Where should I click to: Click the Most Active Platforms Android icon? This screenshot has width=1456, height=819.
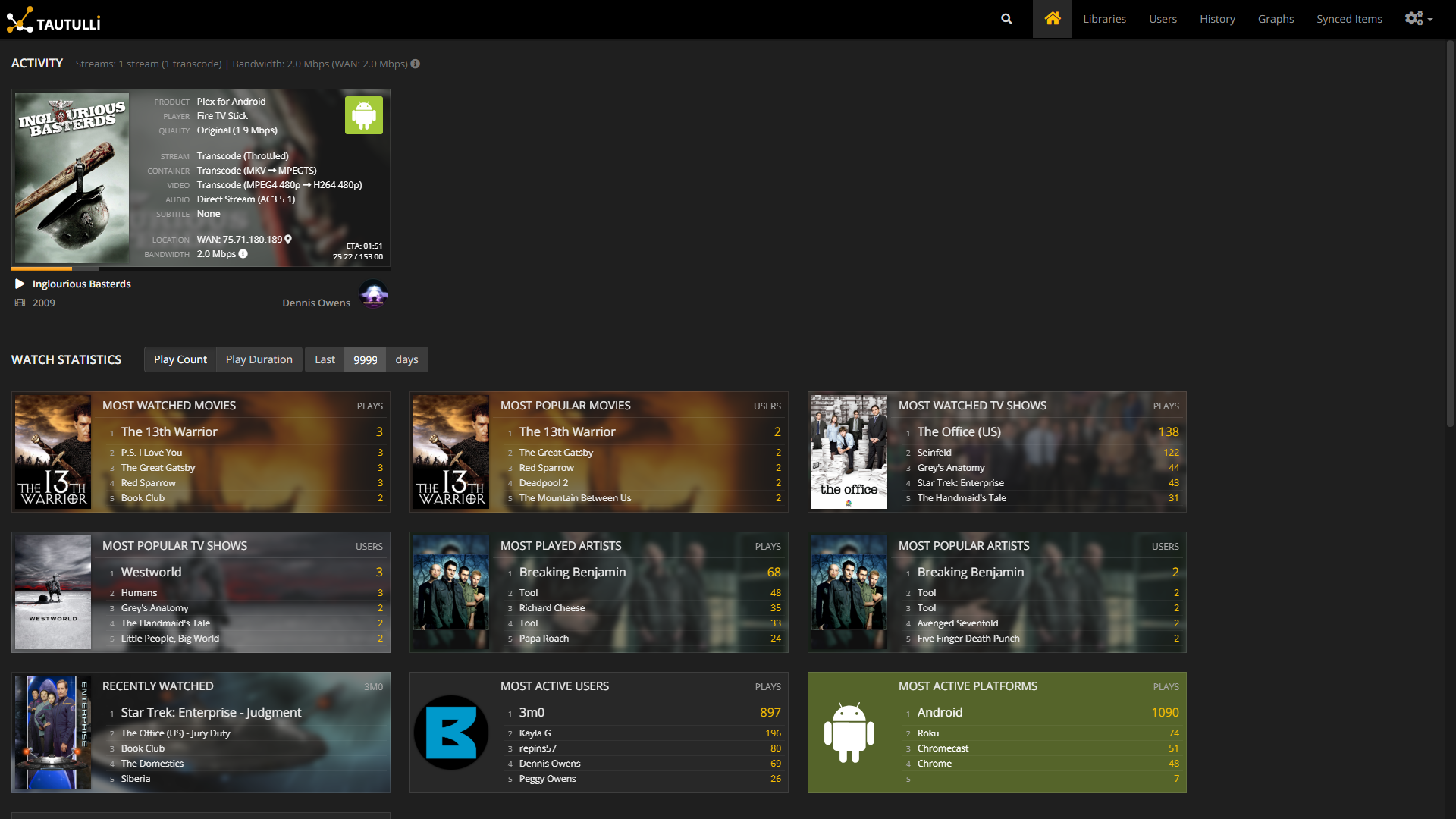click(x=849, y=733)
